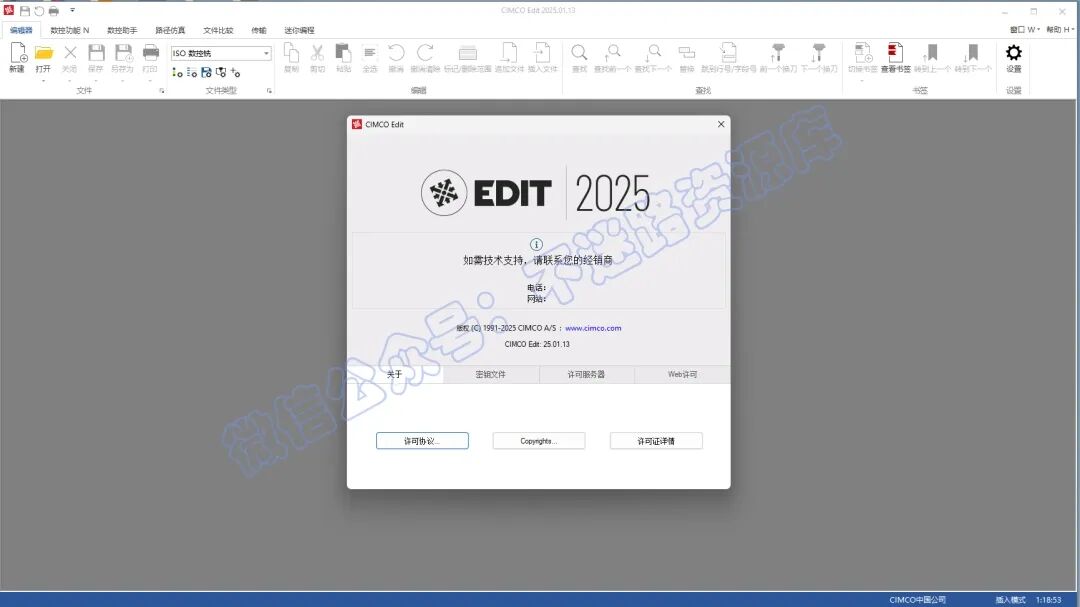
Task: Select the 密钥文件 tab in dialog
Action: click(x=490, y=374)
